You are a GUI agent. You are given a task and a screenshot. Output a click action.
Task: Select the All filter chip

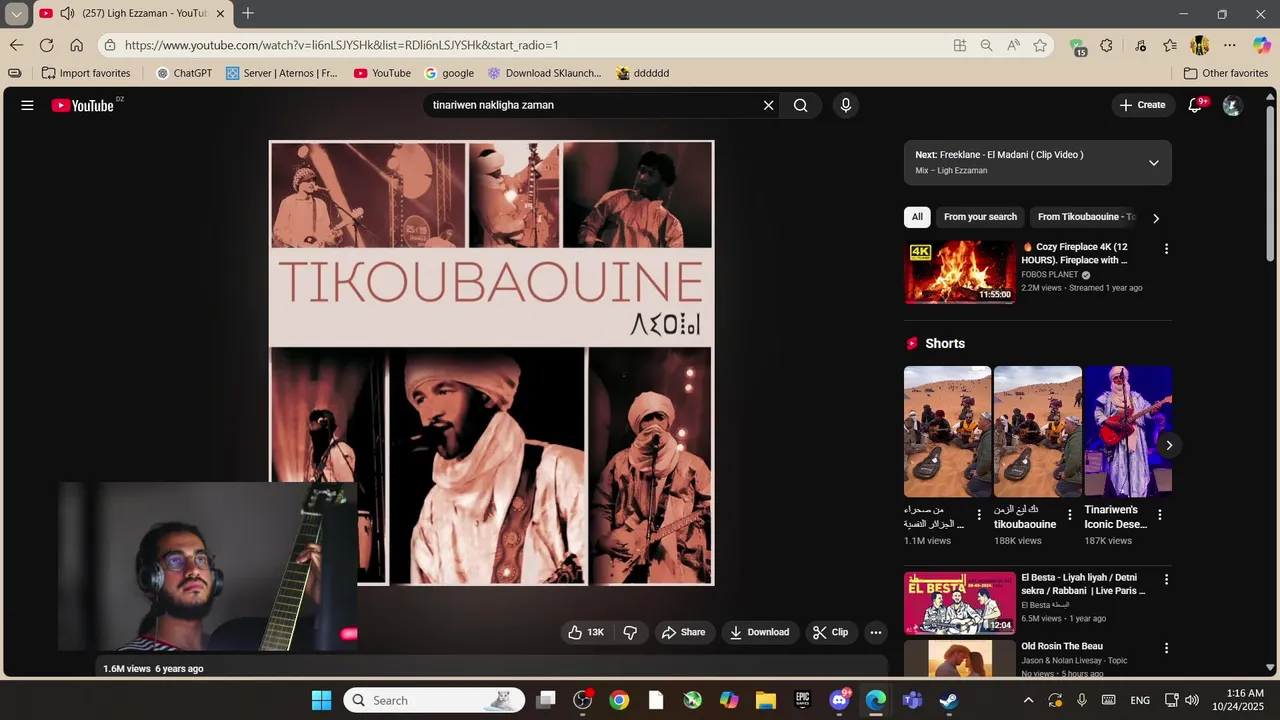tap(917, 217)
